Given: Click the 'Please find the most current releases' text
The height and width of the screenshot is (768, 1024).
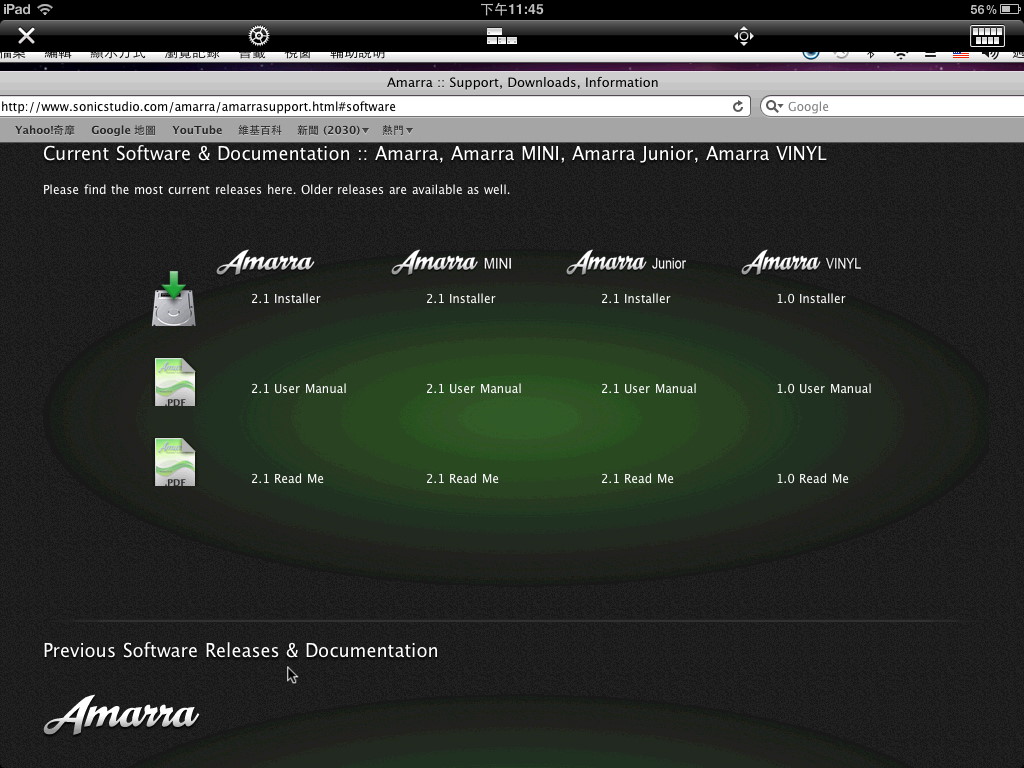Looking at the screenshot, I should [276, 189].
